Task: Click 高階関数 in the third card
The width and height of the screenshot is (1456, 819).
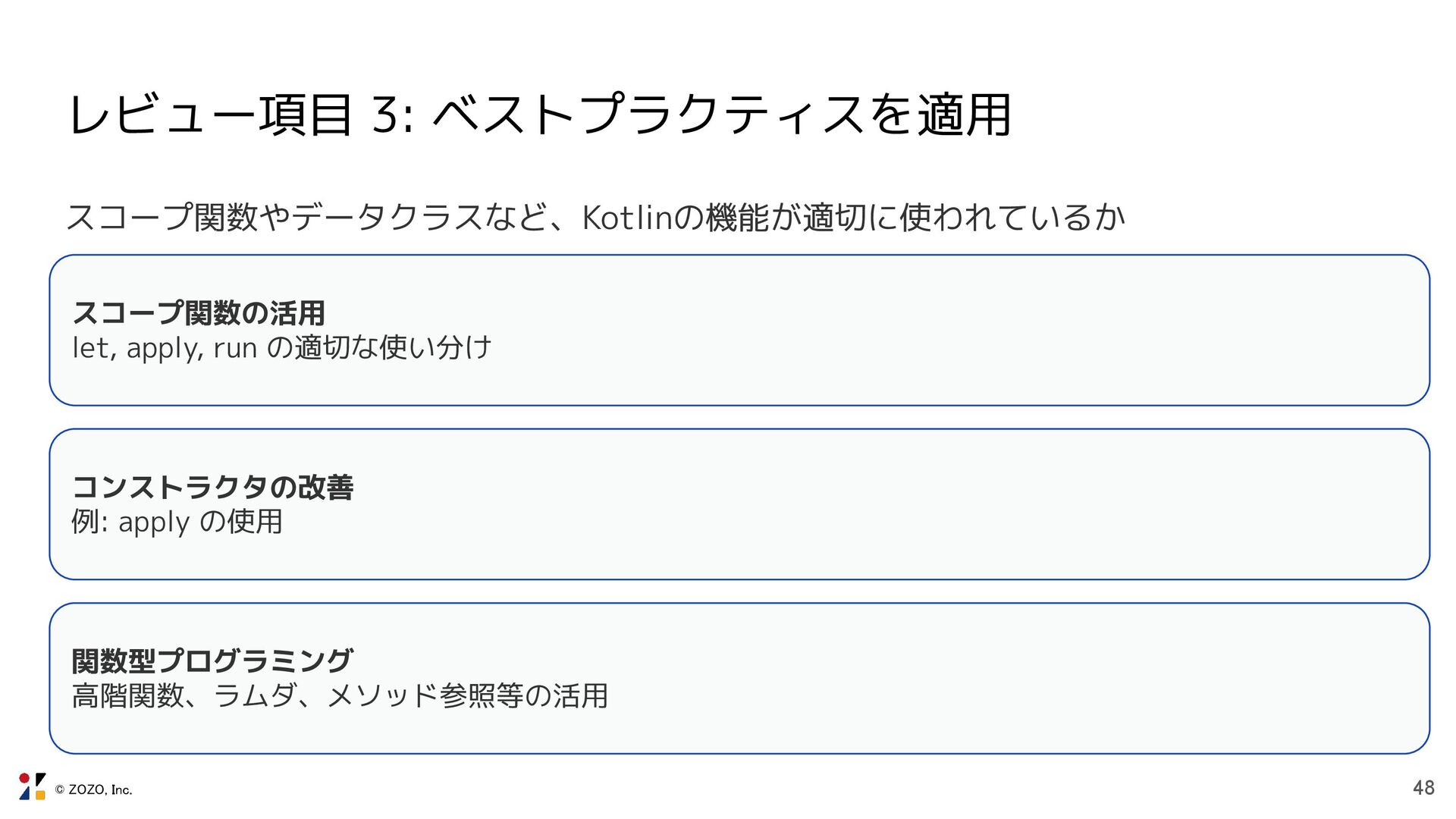Action: pos(128,695)
